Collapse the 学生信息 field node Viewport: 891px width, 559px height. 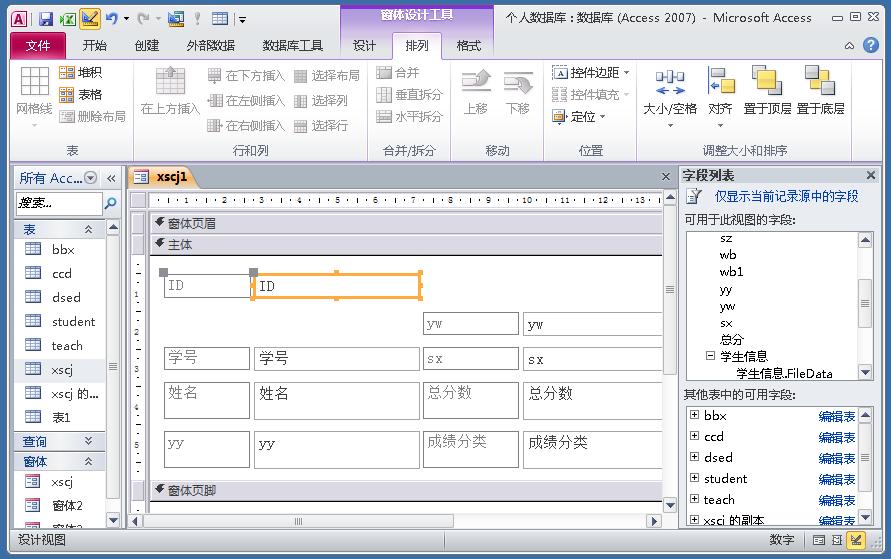point(711,356)
